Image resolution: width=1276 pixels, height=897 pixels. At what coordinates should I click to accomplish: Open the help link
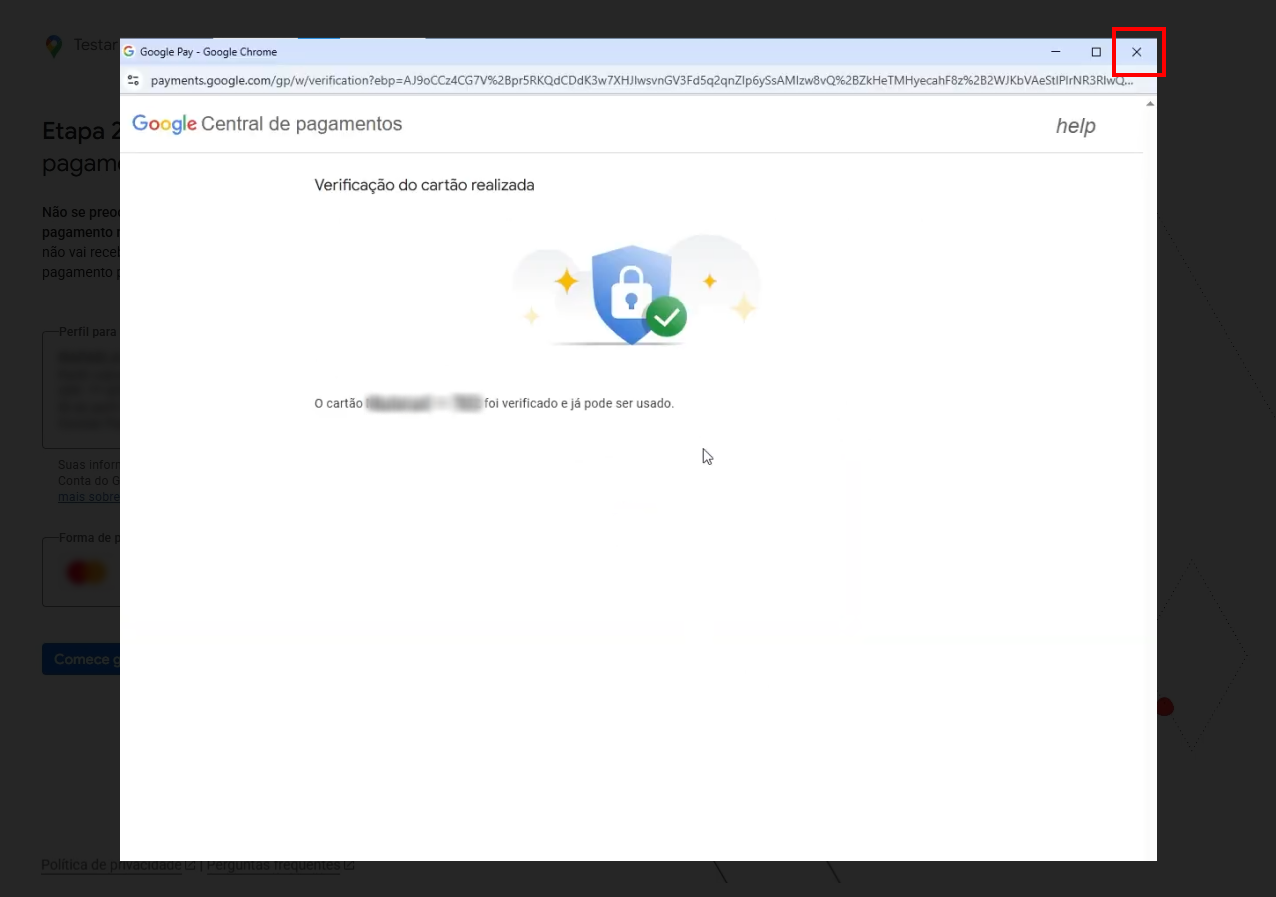(x=1076, y=126)
